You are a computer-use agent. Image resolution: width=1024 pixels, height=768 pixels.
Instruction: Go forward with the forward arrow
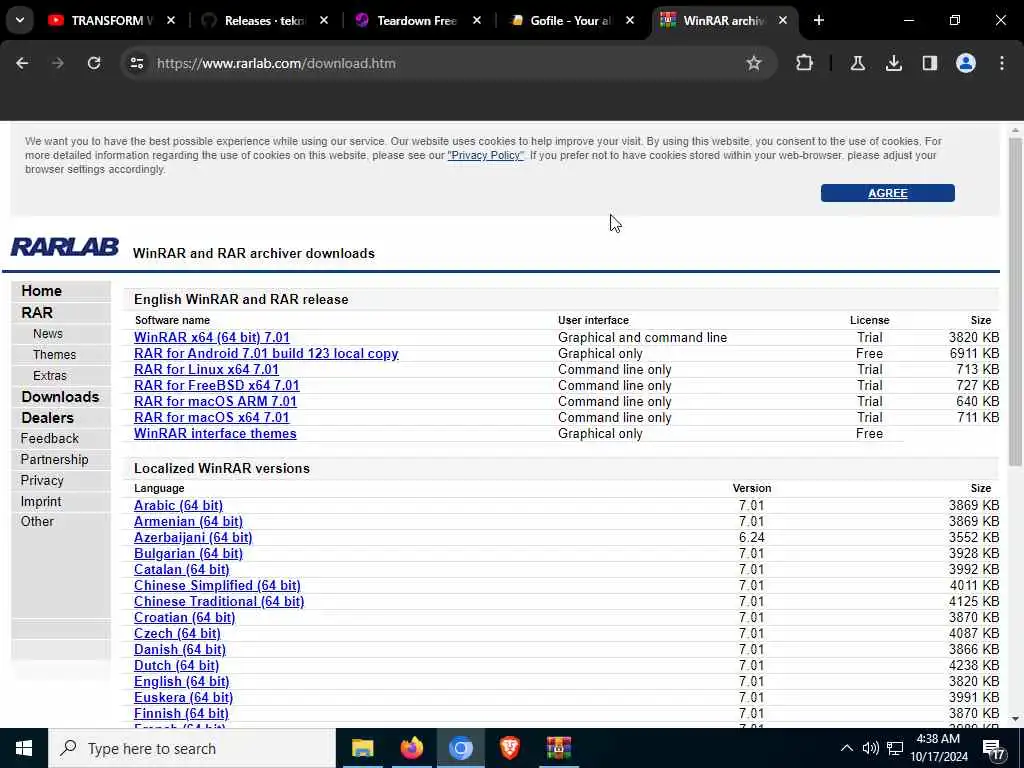coord(57,63)
